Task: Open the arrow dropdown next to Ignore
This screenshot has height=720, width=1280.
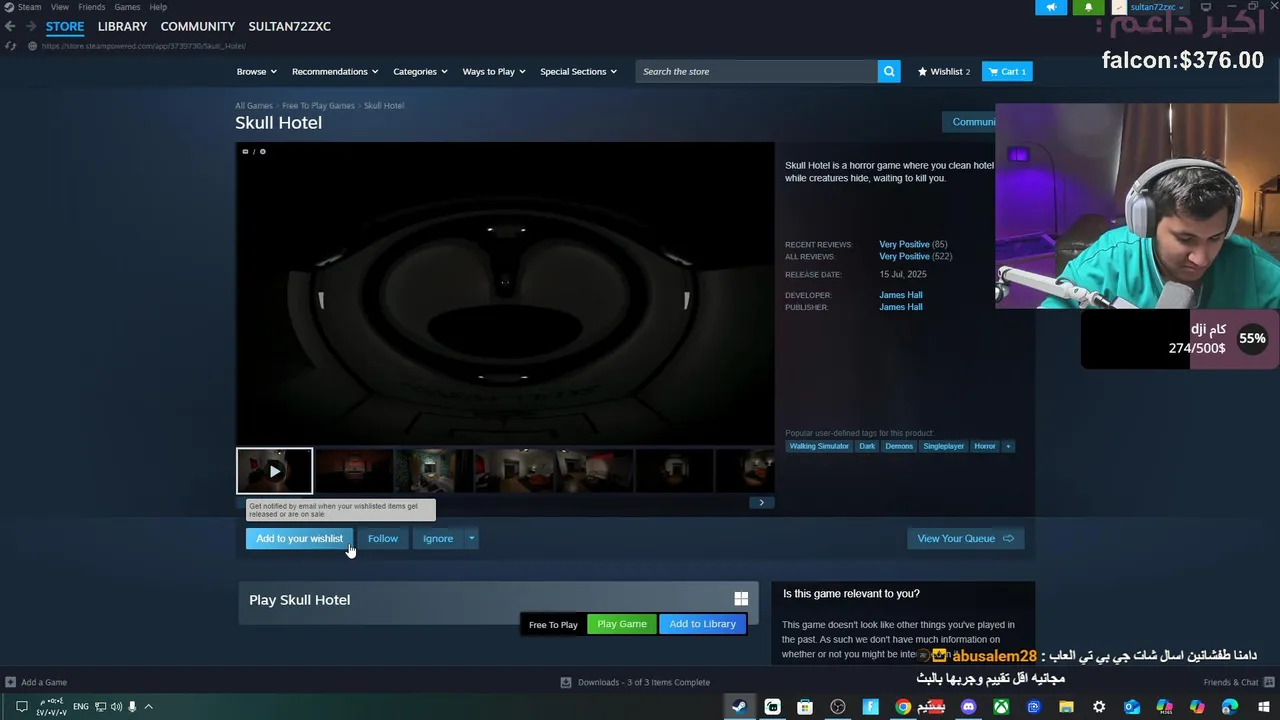Action: 471,538
